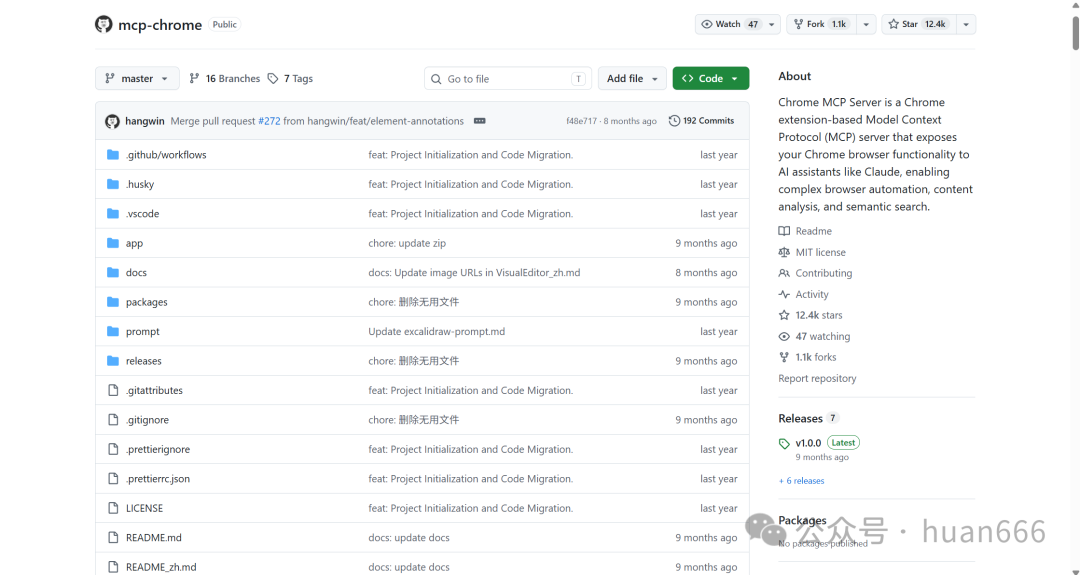Viewport: 1080px width, 575px height.
Task: Open pull request #272 link
Action: 269,121
